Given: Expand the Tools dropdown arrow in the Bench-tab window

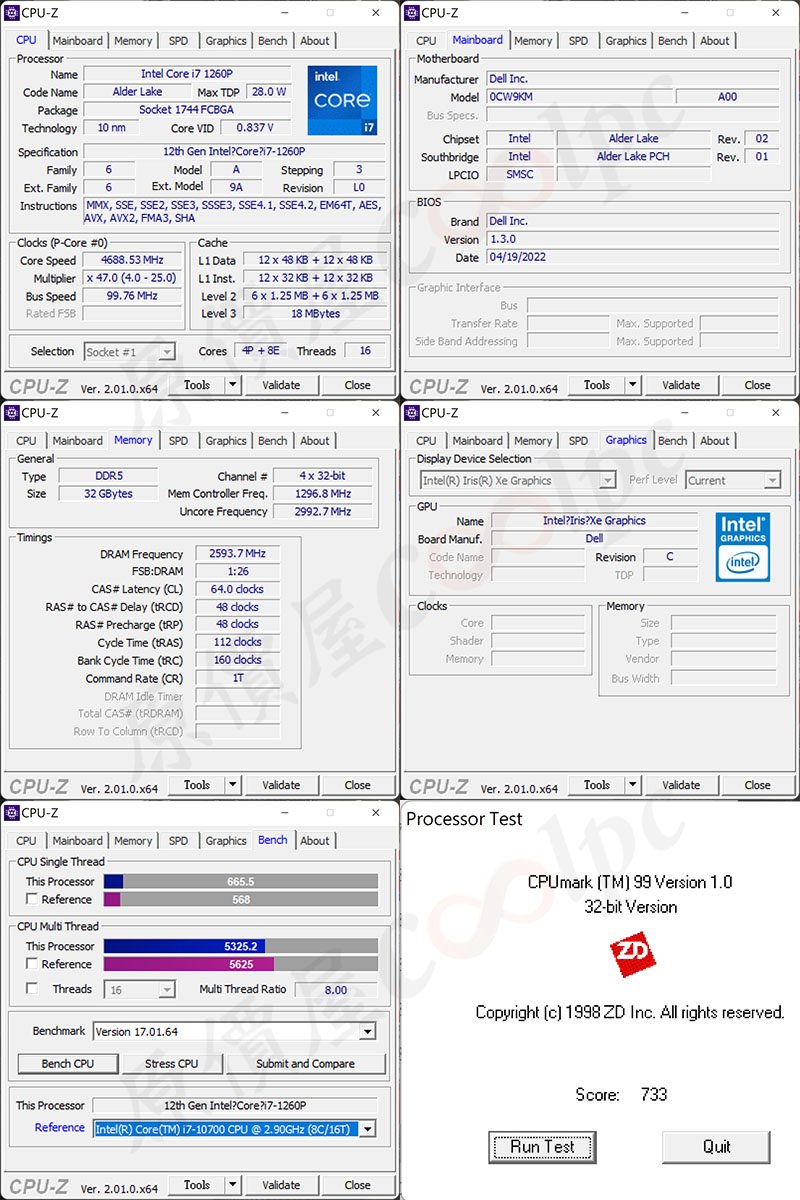Looking at the screenshot, I should 233,1185.
